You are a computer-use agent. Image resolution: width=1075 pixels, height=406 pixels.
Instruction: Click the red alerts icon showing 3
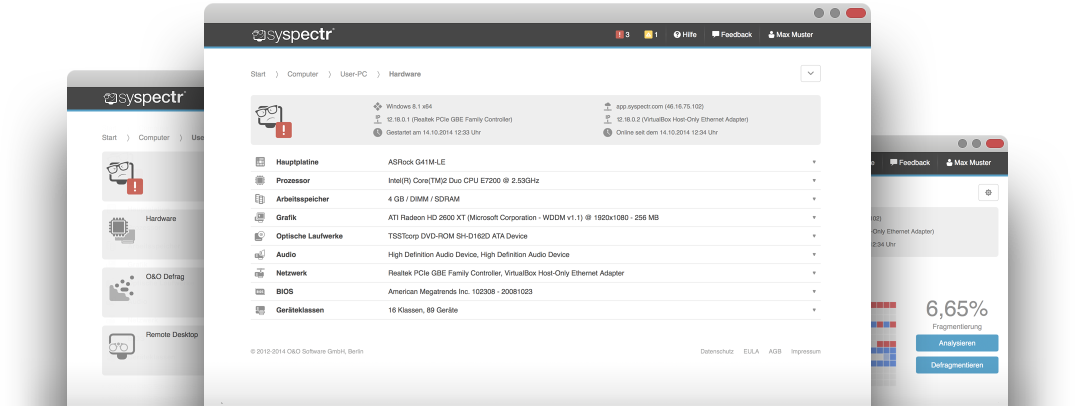pos(622,35)
